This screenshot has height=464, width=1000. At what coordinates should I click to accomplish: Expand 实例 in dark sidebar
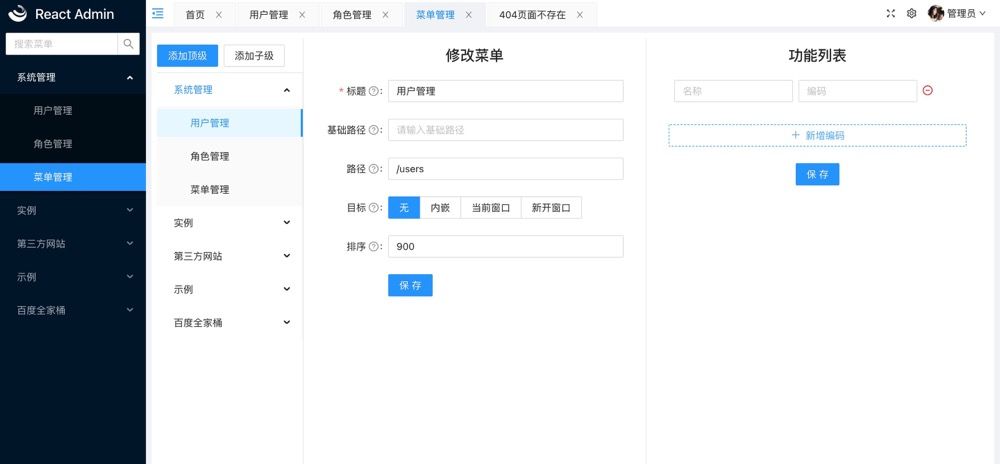coord(73,210)
